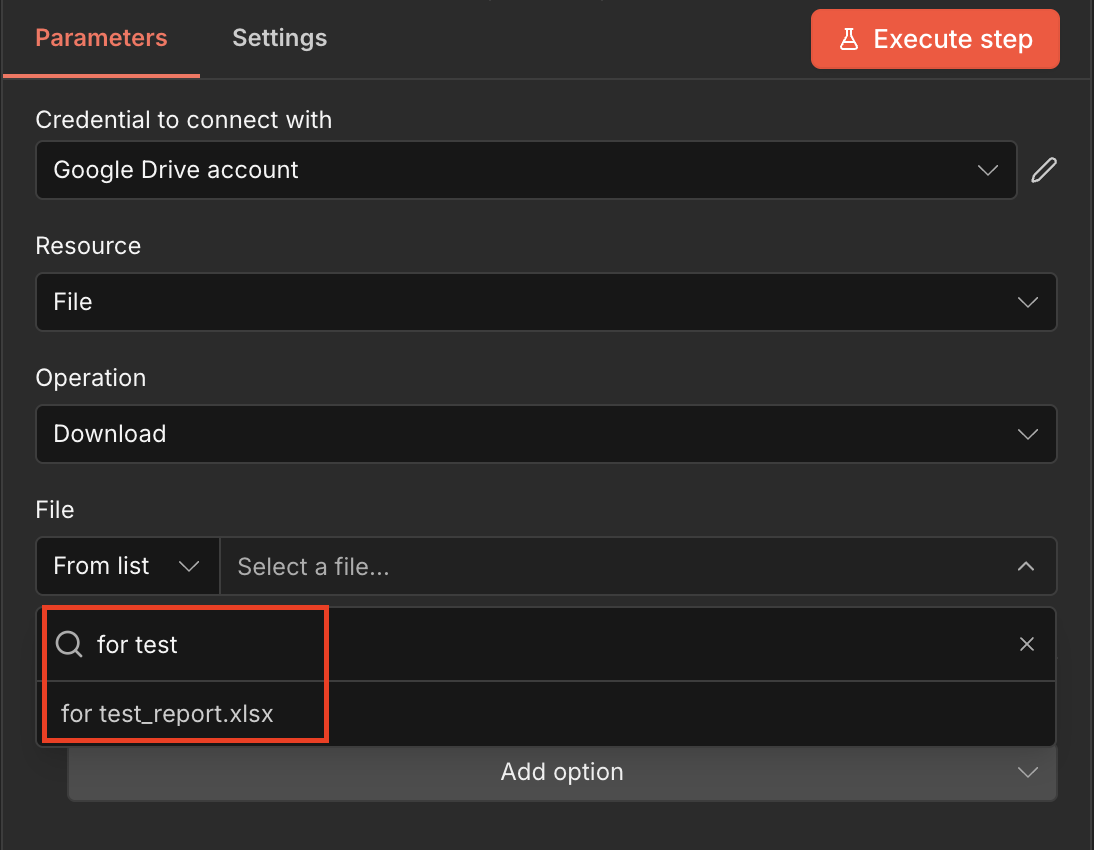This screenshot has width=1094, height=850.
Task: Clear the file search with the X icon
Action: pos(1026,644)
